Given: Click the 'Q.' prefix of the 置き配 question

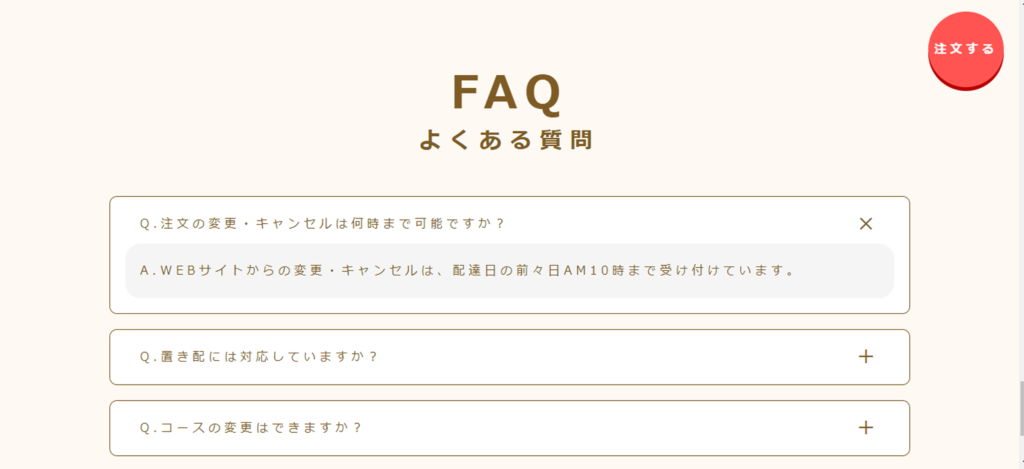Looking at the screenshot, I should [147, 357].
